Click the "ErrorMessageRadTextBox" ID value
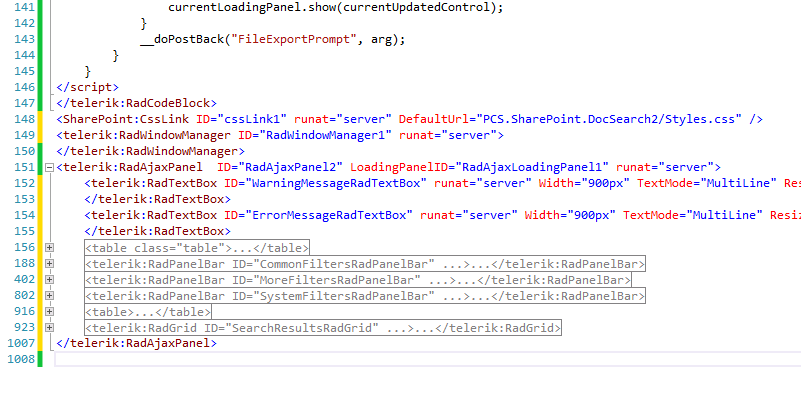 click(329, 215)
